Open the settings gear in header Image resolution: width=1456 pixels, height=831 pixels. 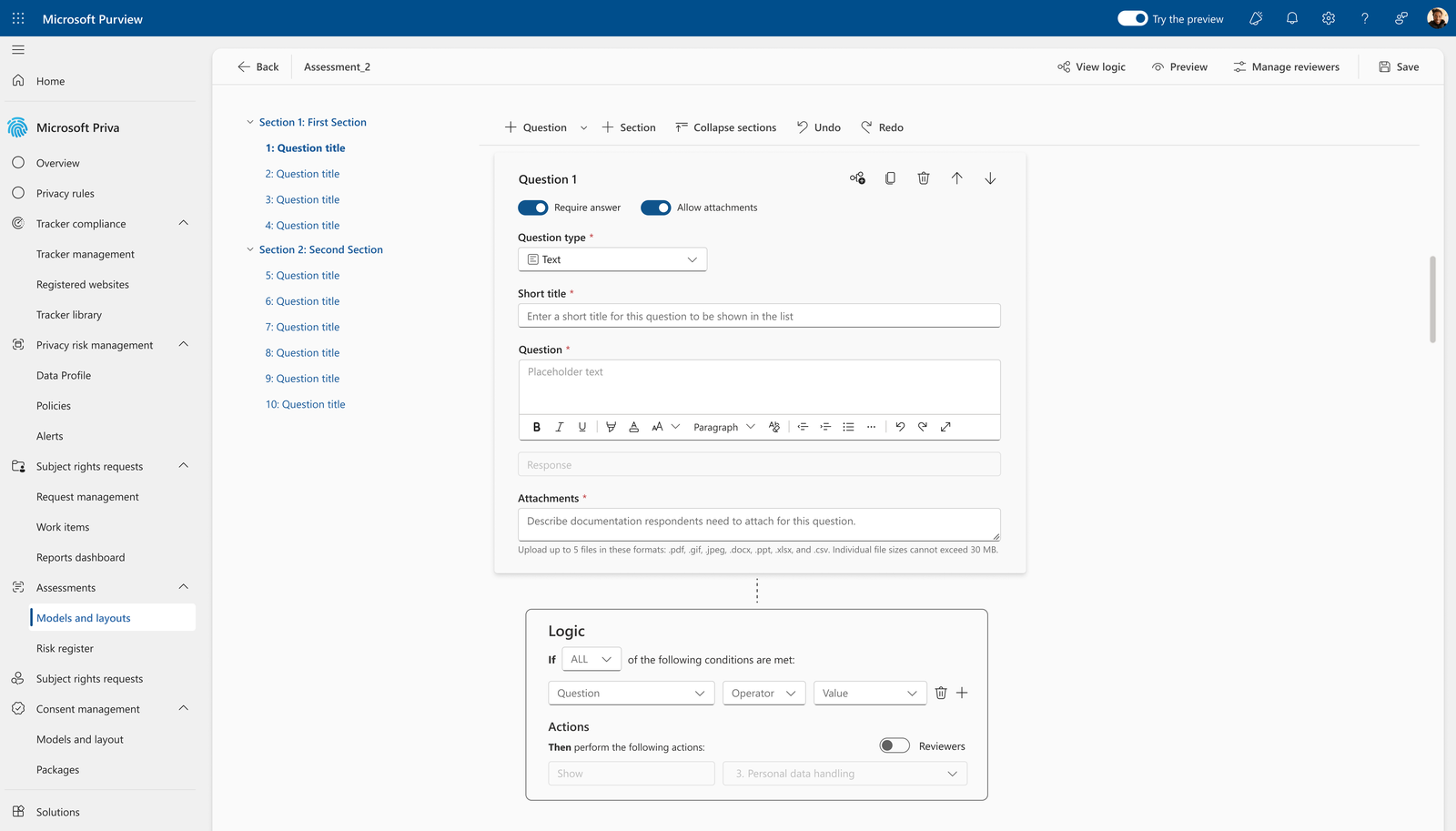tap(1329, 18)
